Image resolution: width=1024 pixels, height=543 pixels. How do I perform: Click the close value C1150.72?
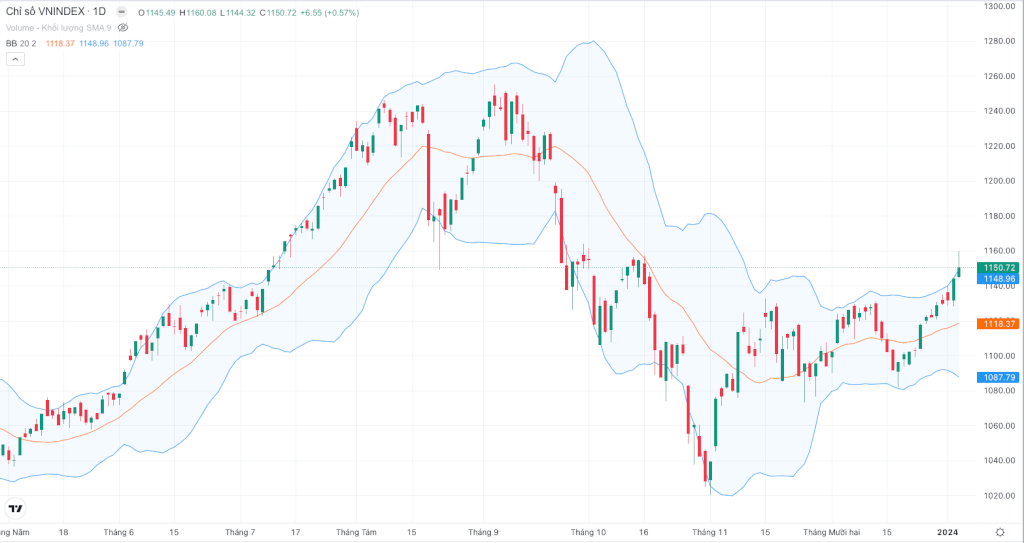(x=278, y=12)
